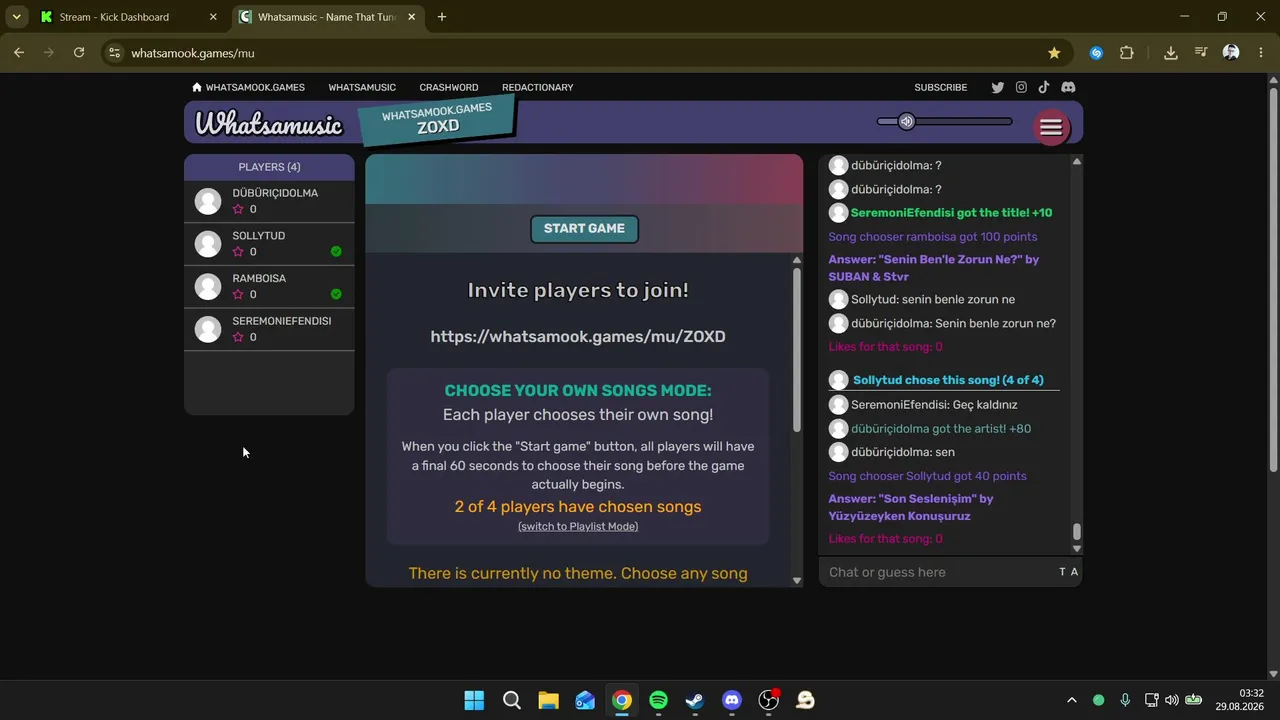Open the WHATSAMOOK.GAMES home link
The height and width of the screenshot is (720, 1280).
tap(248, 87)
